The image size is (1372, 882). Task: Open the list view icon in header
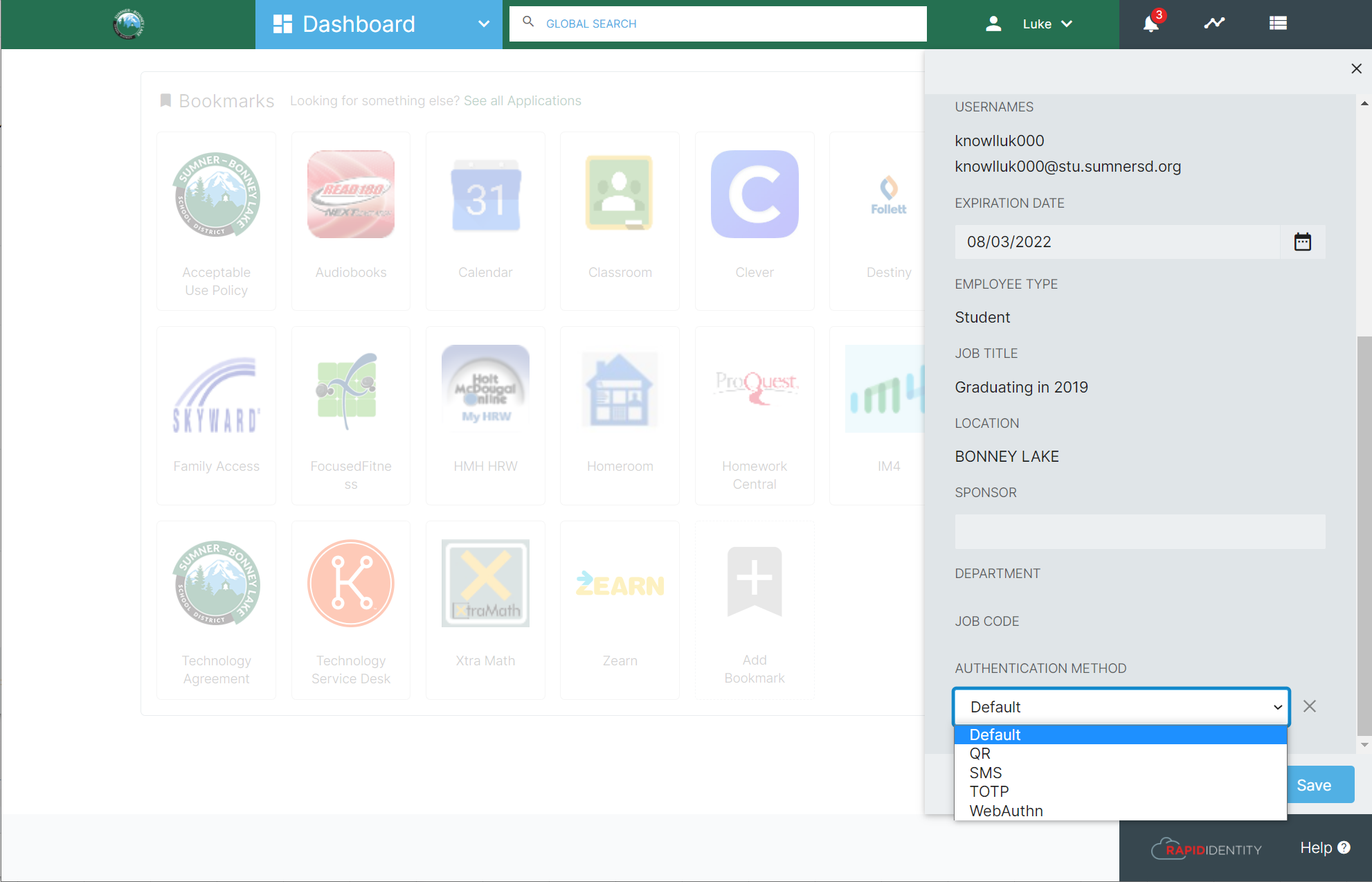pyautogui.click(x=1278, y=23)
